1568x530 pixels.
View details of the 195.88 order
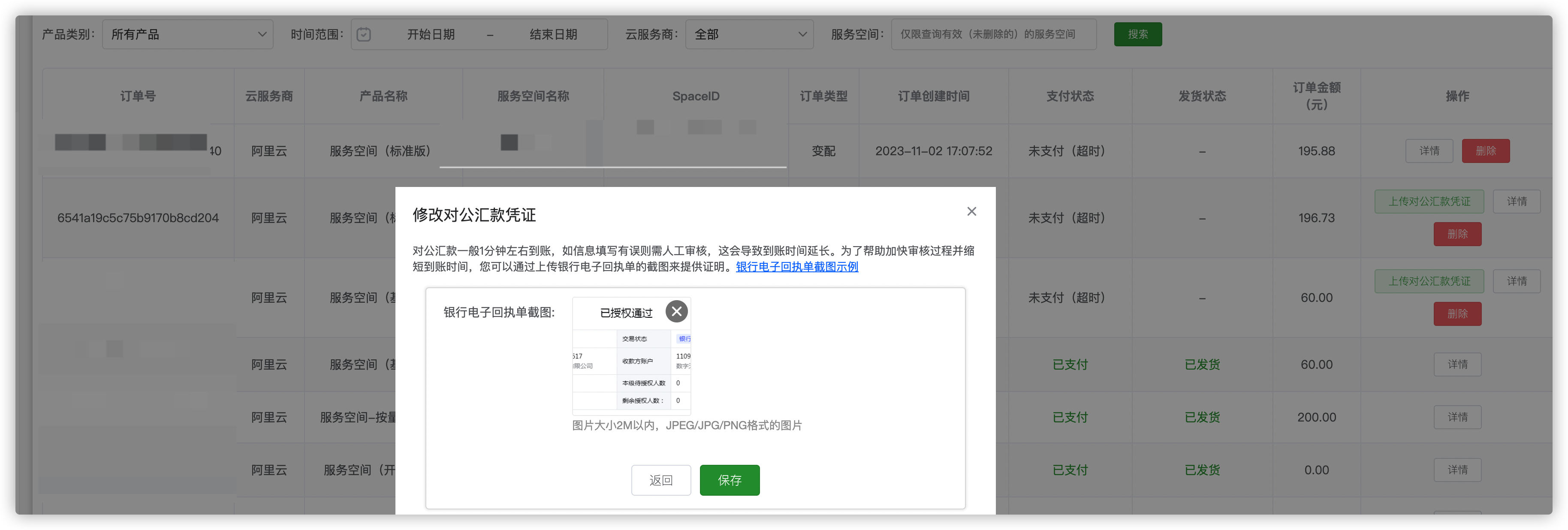[1429, 151]
